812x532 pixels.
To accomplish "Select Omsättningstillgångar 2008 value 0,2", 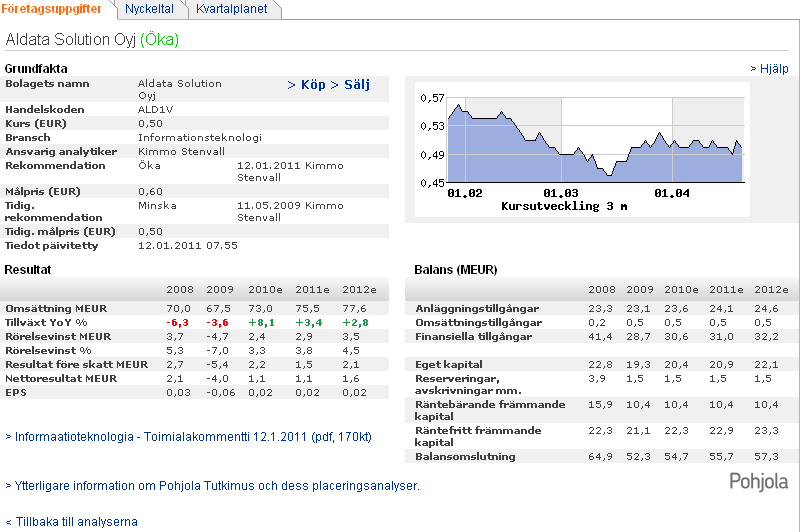I will (x=597, y=322).
